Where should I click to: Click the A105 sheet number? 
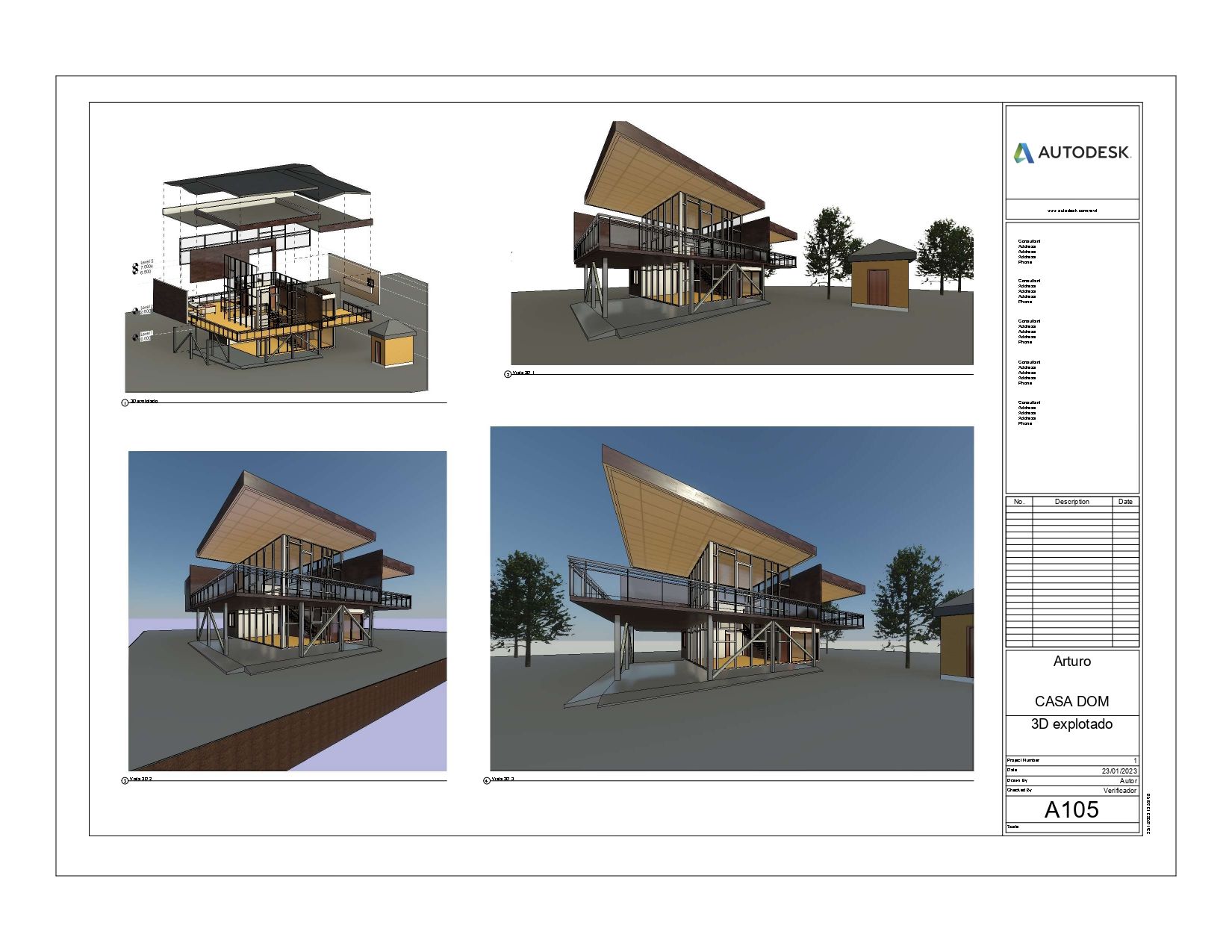click(x=1071, y=809)
